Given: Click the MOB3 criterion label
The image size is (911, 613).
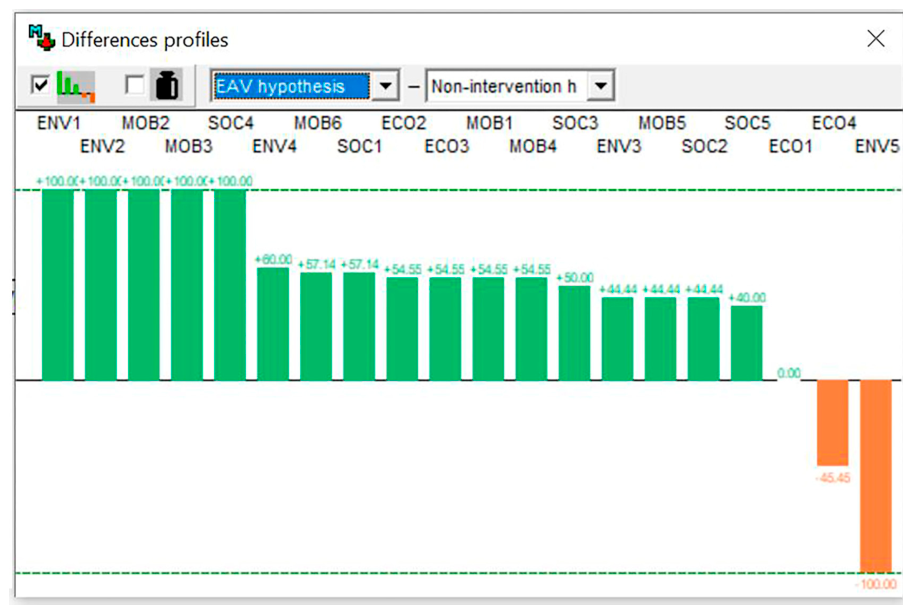Looking at the screenshot, I should (189, 146).
